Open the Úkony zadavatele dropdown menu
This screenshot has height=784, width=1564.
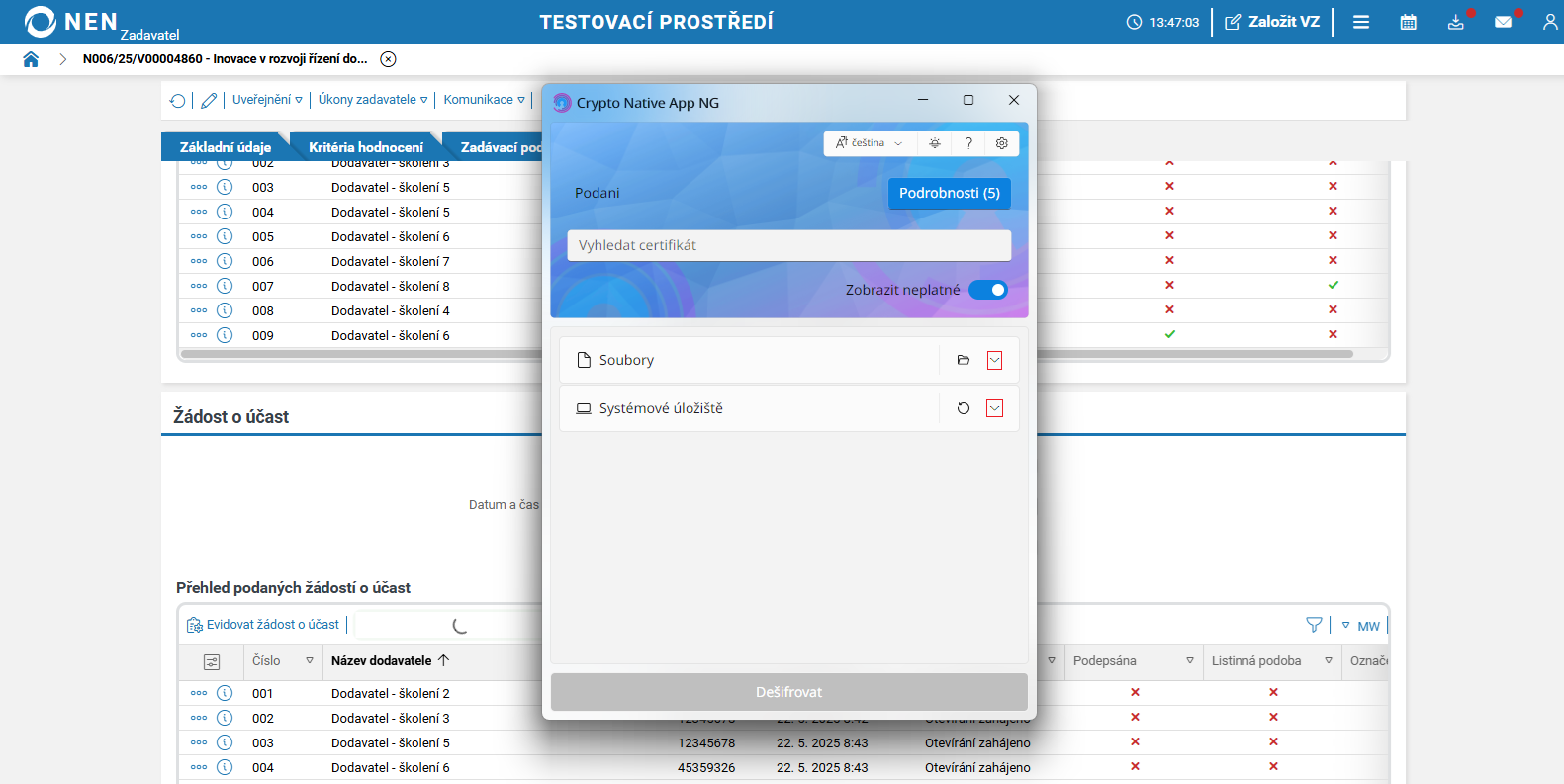click(x=373, y=100)
